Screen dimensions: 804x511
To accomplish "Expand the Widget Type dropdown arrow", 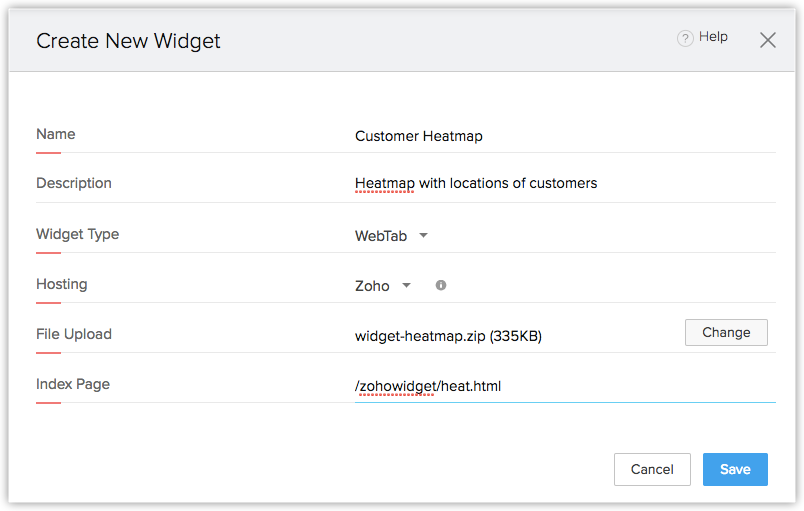I will coord(423,236).
